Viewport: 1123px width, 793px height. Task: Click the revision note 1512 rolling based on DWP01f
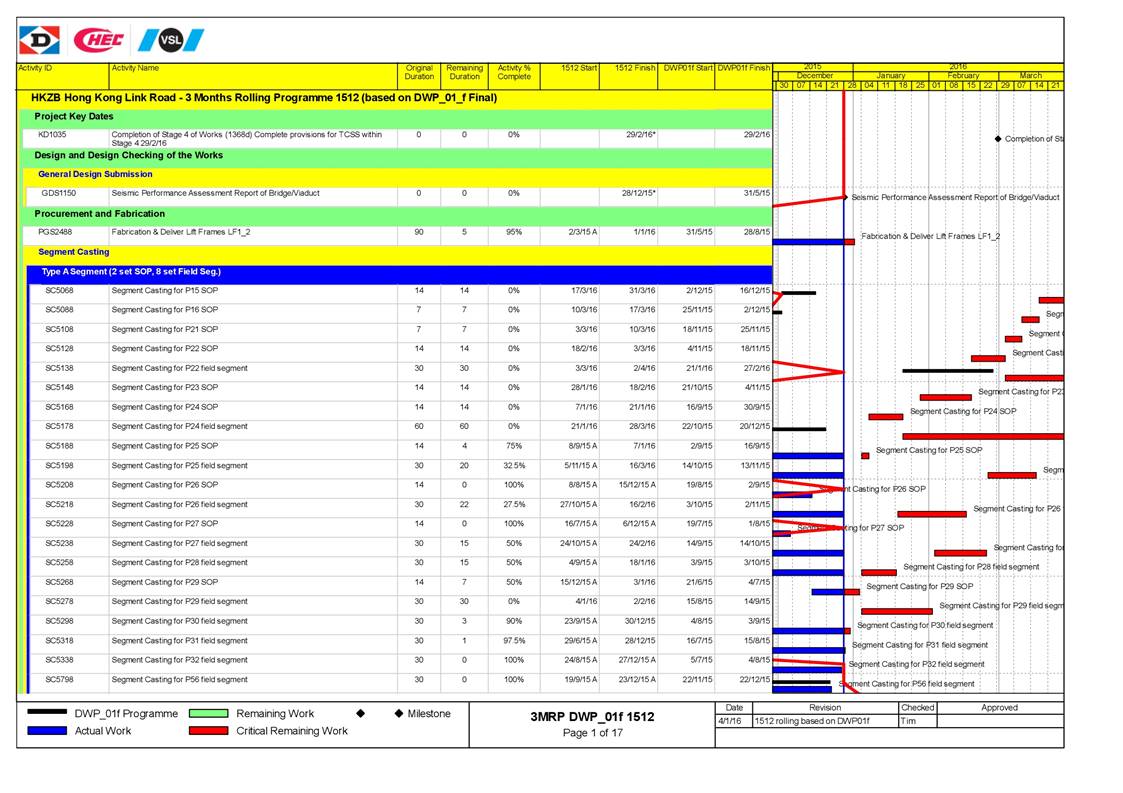811,721
